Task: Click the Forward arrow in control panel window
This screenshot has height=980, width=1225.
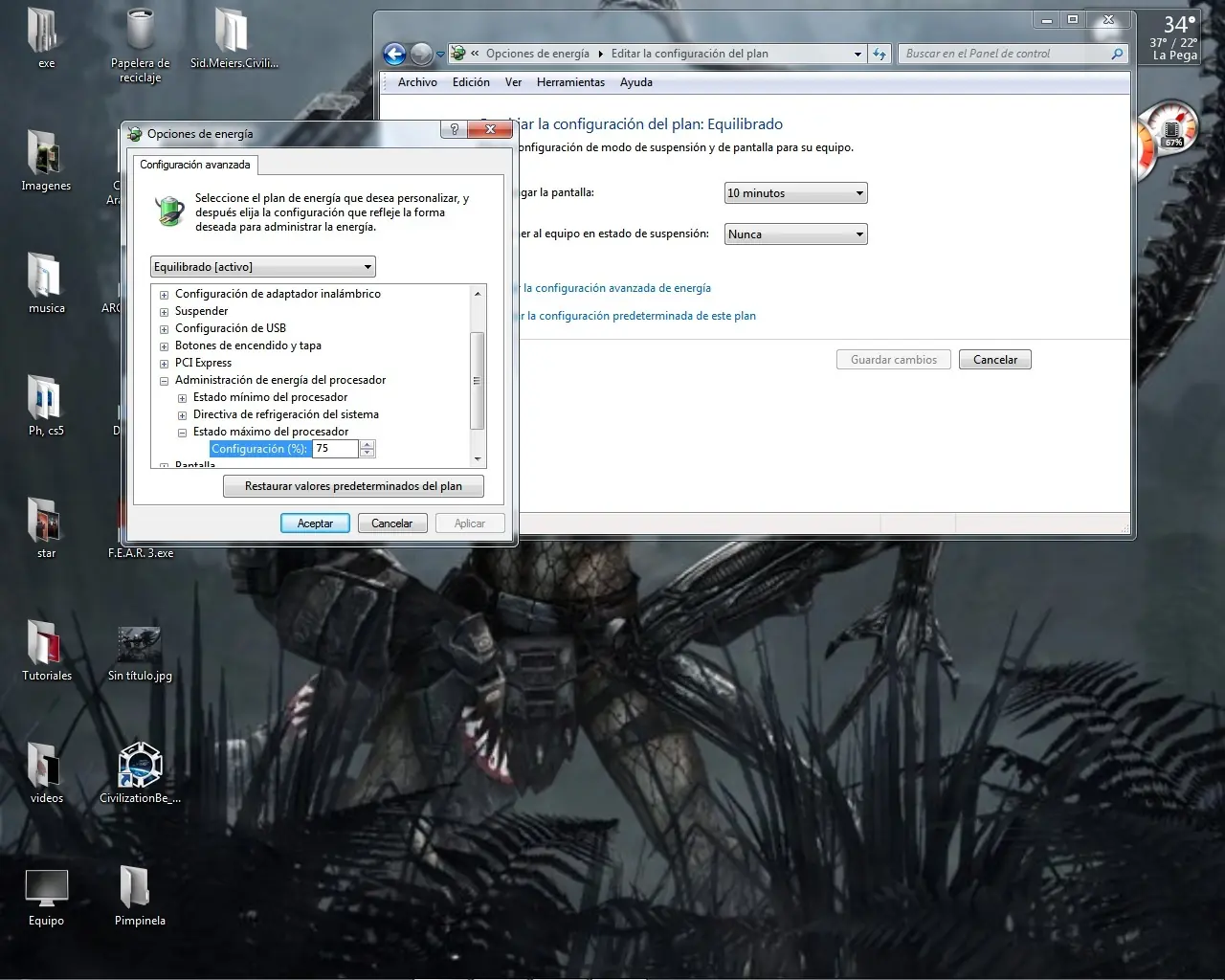Action: [x=421, y=54]
